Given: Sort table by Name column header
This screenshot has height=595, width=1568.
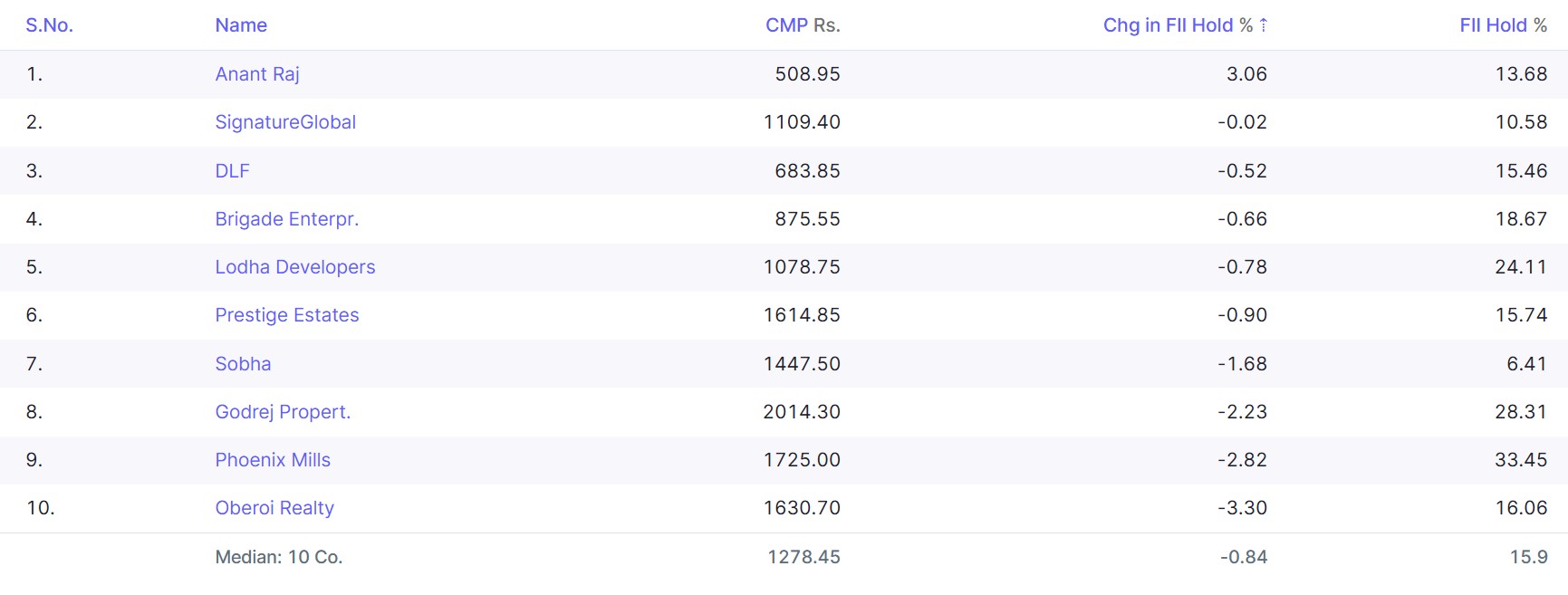Looking at the screenshot, I should [241, 25].
